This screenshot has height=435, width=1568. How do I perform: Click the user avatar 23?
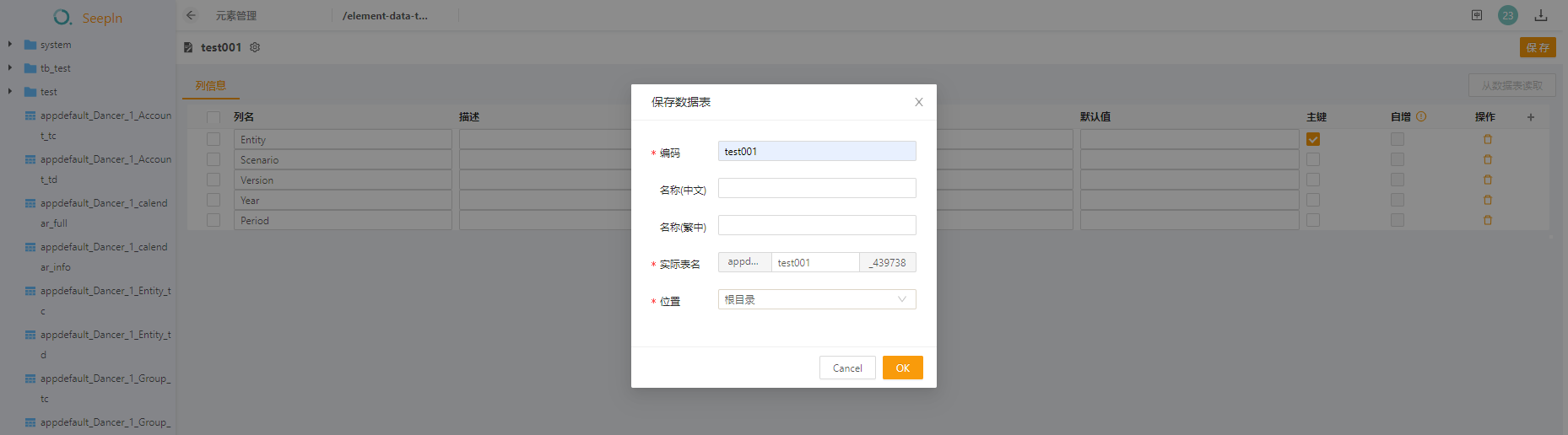[x=1508, y=15]
